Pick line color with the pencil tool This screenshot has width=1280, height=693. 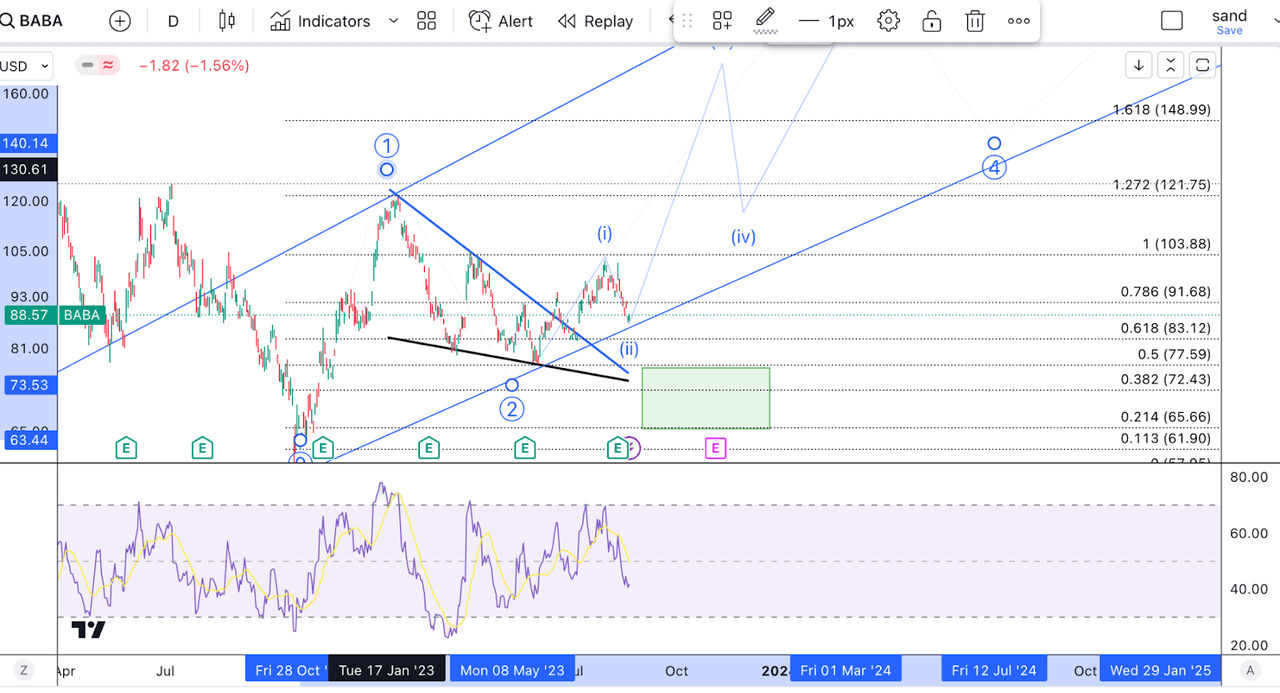point(765,20)
